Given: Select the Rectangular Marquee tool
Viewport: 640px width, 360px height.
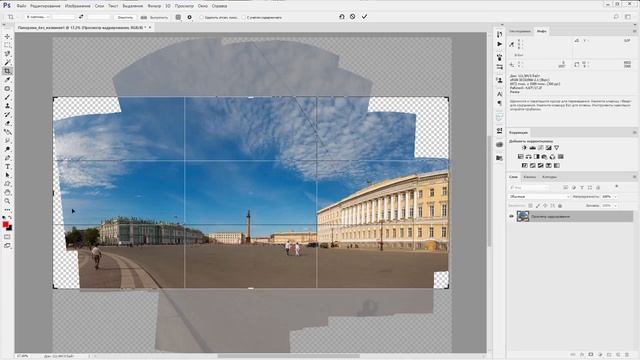Looking at the screenshot, I should [x=7, y=45].
